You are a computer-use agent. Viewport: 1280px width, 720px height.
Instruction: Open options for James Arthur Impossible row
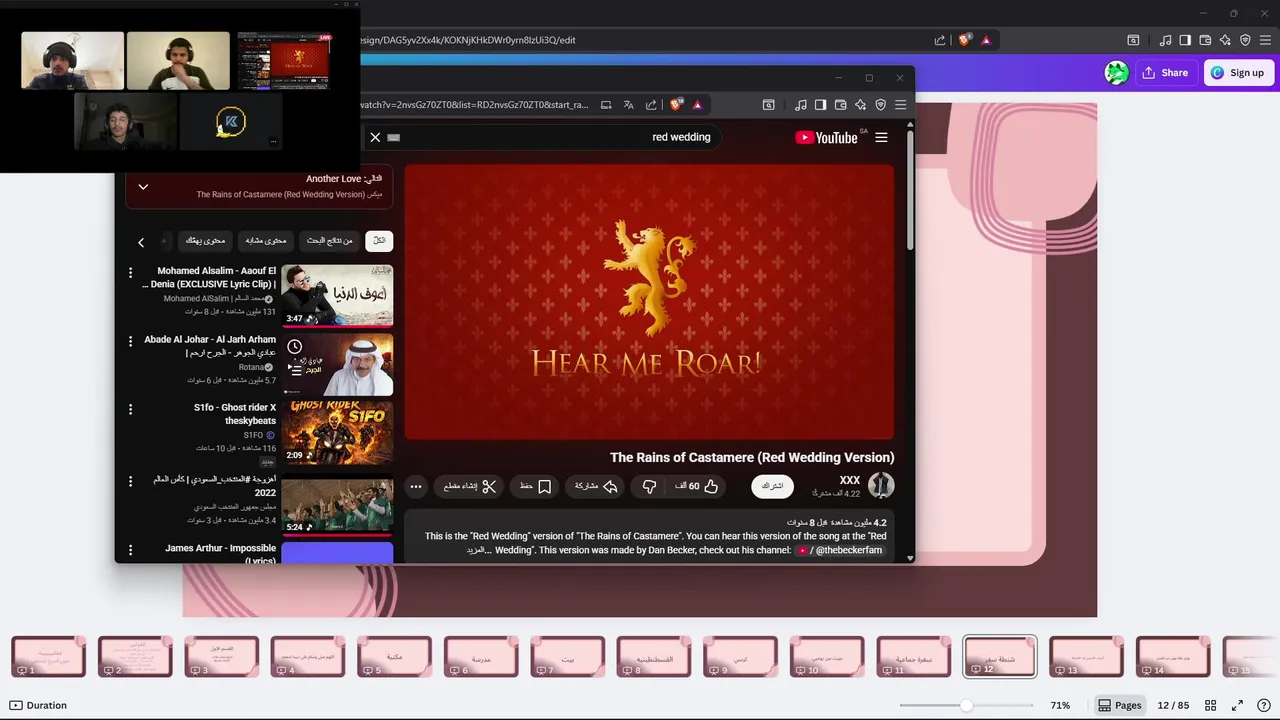(130, 550)
